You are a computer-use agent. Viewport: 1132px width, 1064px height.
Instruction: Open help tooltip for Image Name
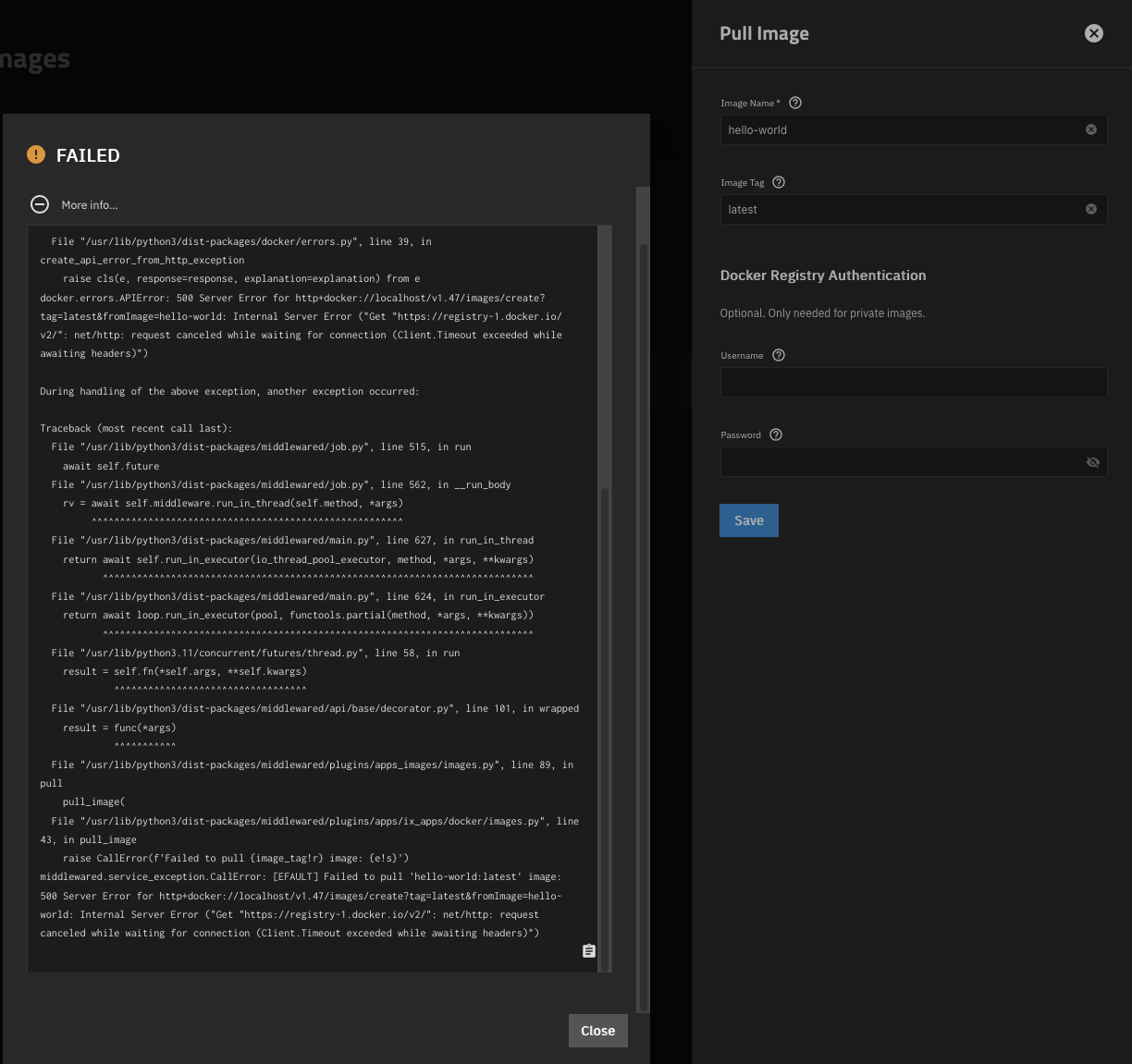coord(795,103)
